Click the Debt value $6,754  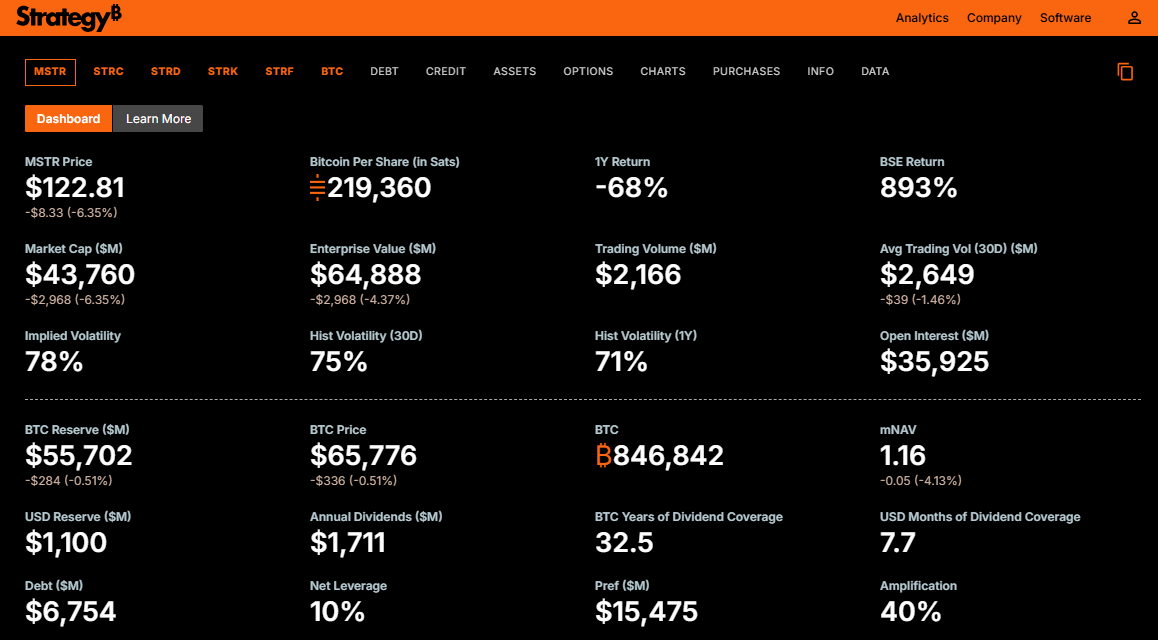[x=70, y=611]
